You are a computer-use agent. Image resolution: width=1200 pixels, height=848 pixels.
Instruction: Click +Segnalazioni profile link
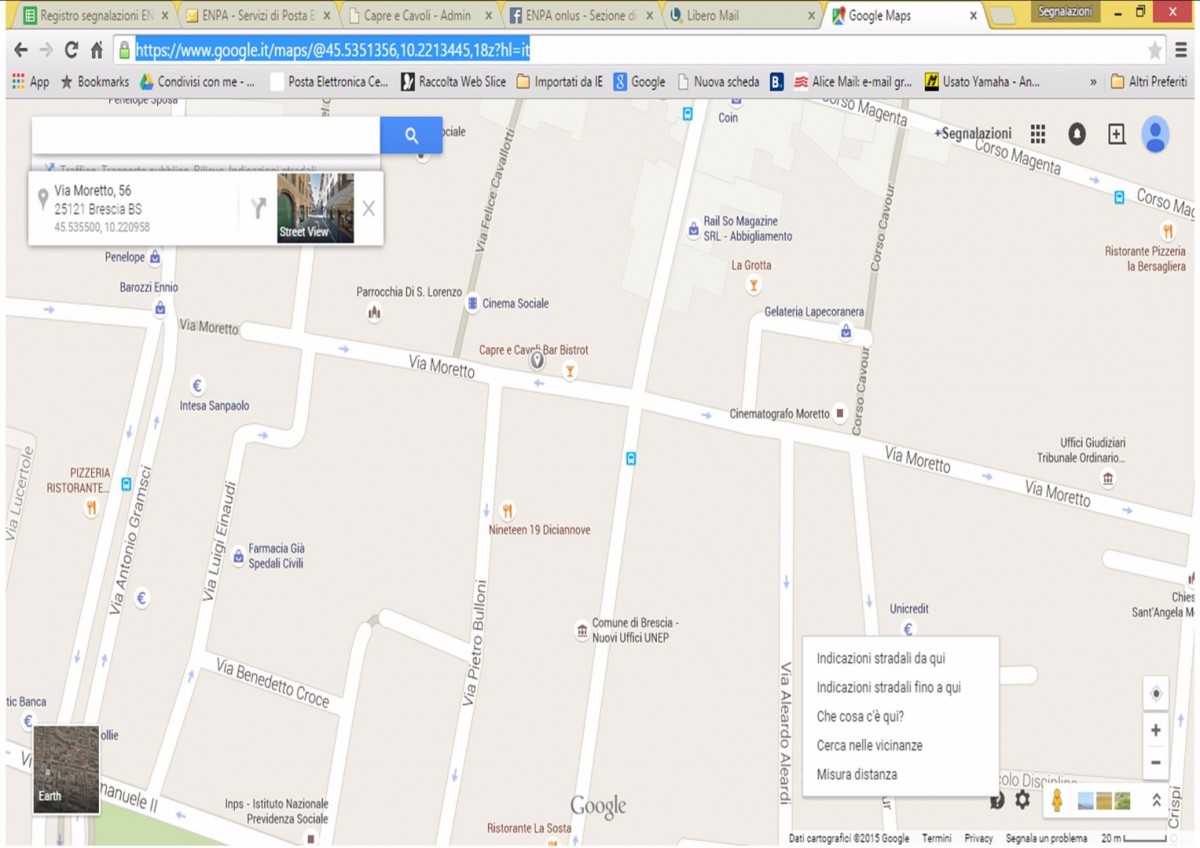pos(972,133)
